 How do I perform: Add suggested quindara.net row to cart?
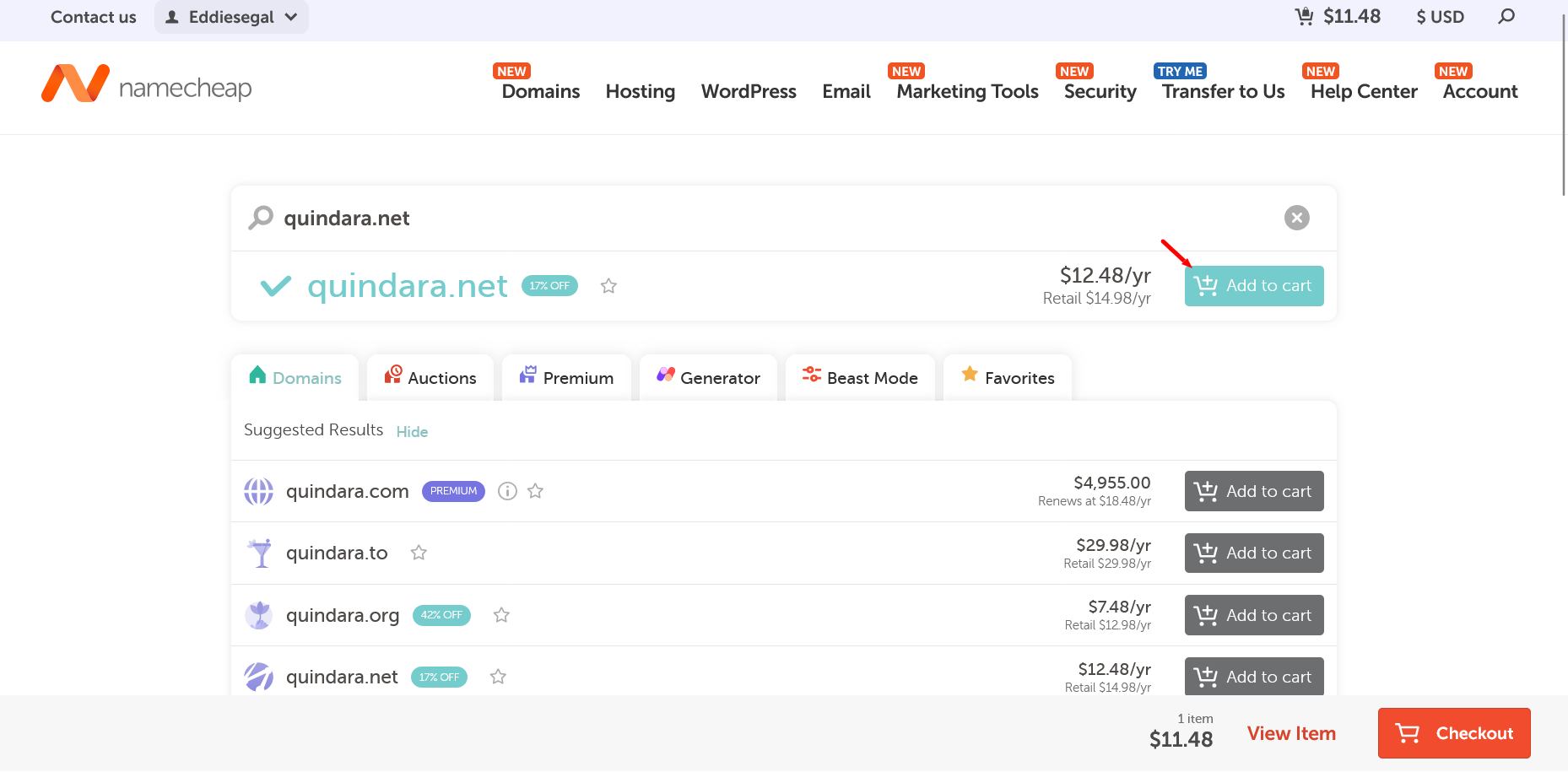point(1254,677)
